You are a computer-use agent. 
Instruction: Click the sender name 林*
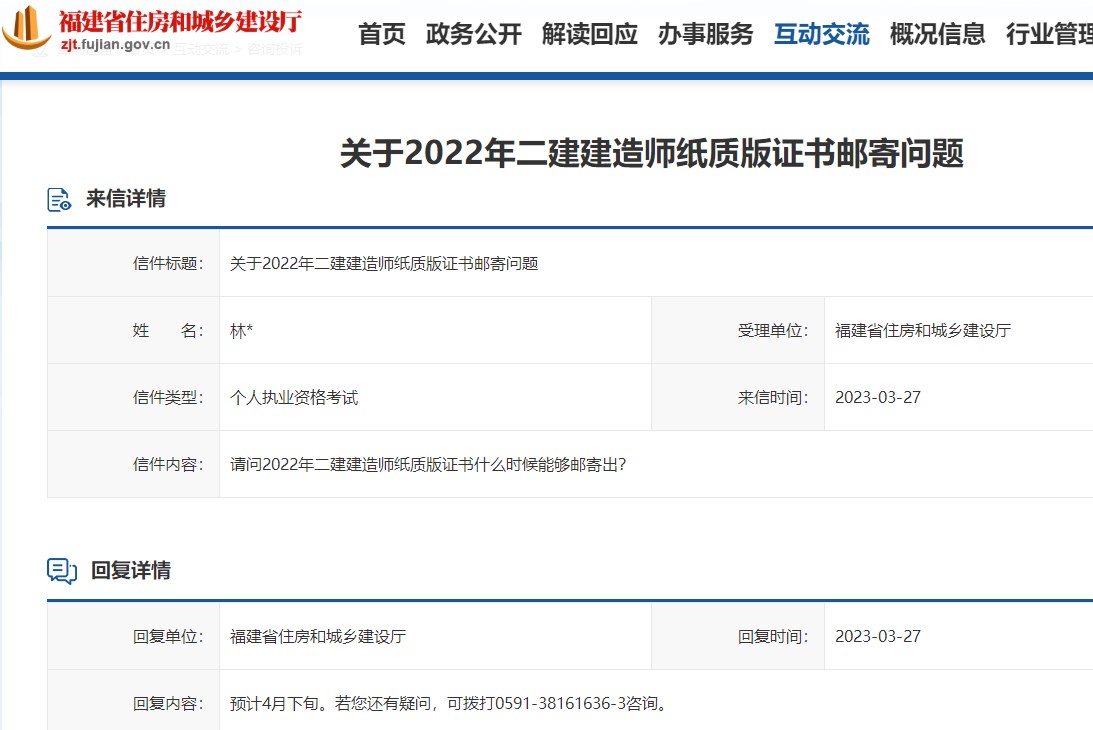click(241, 331)
